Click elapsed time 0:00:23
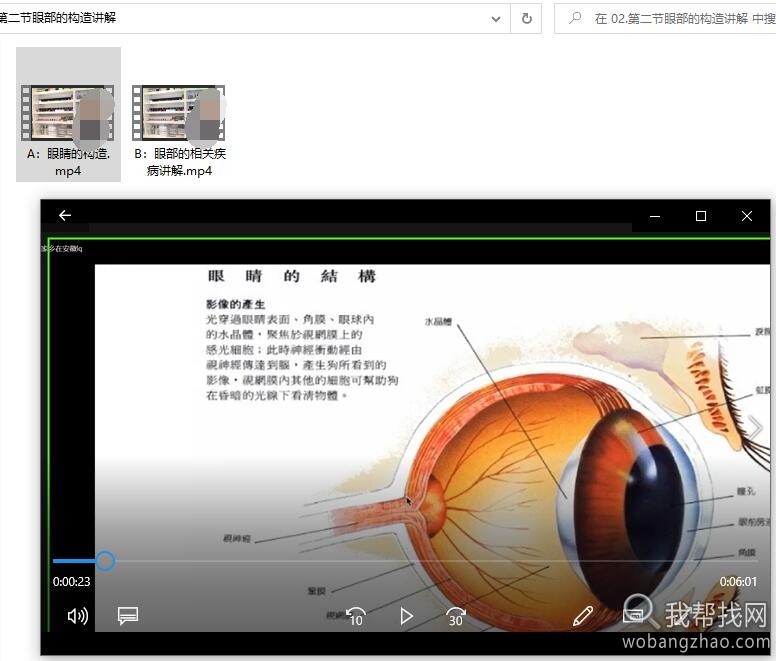Image resolution: width=776 pixels, height=661 pixels. [x=72, y=582]
